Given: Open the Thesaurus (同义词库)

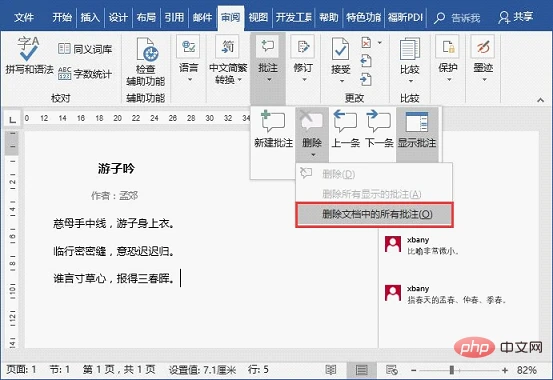Looking at the screenshot, I should point(85,49).
